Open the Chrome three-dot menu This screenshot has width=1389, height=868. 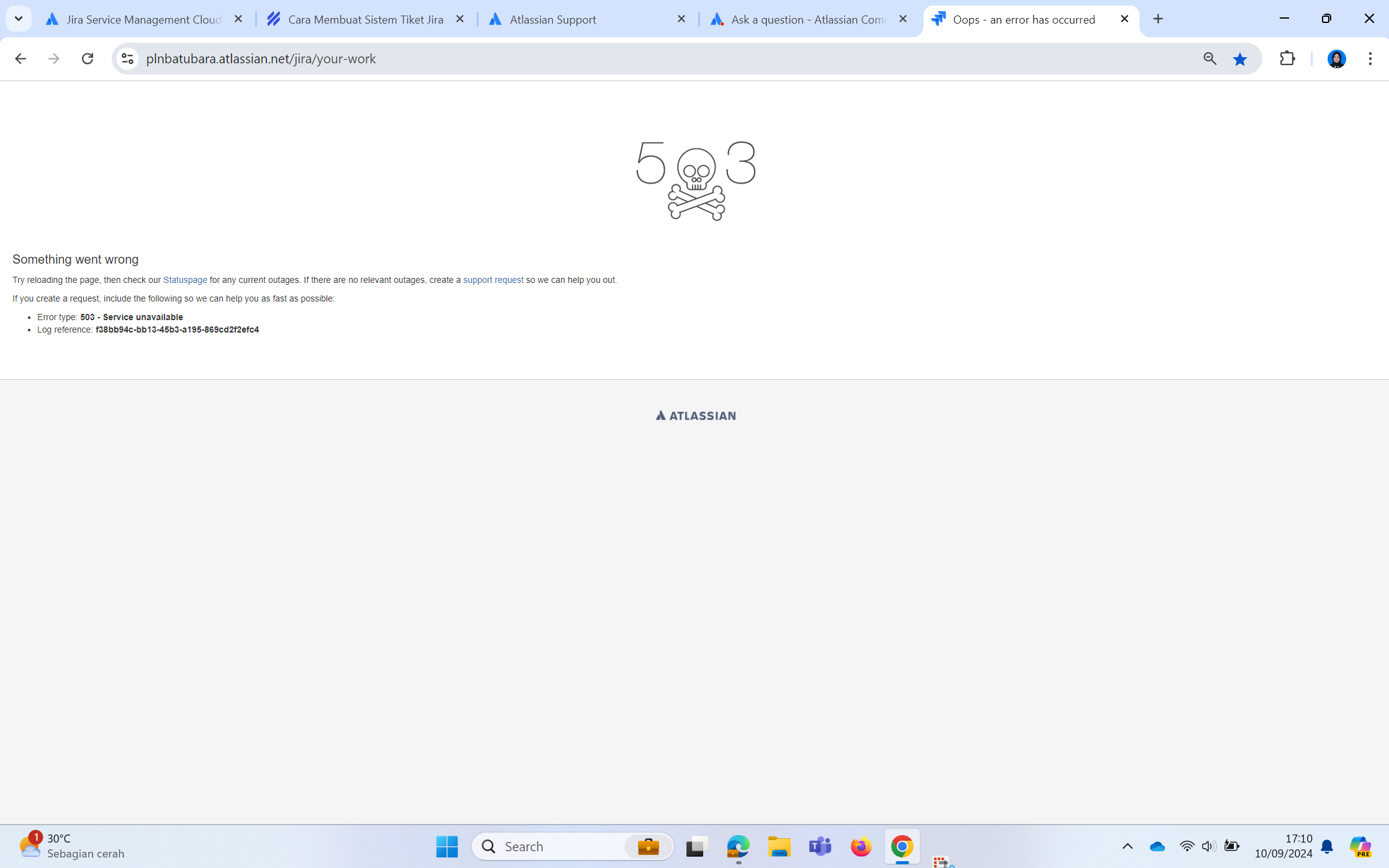[x=1370, y=58]
